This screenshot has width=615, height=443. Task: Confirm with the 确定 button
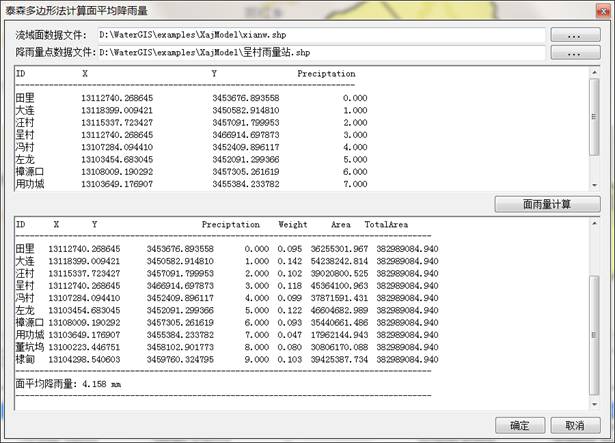click(520, 425)
